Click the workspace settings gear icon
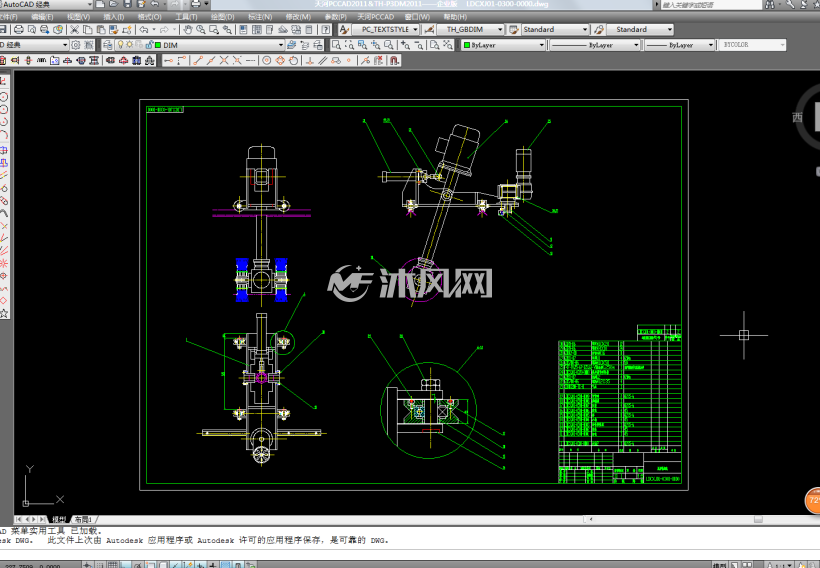 (x=76, y=45)
